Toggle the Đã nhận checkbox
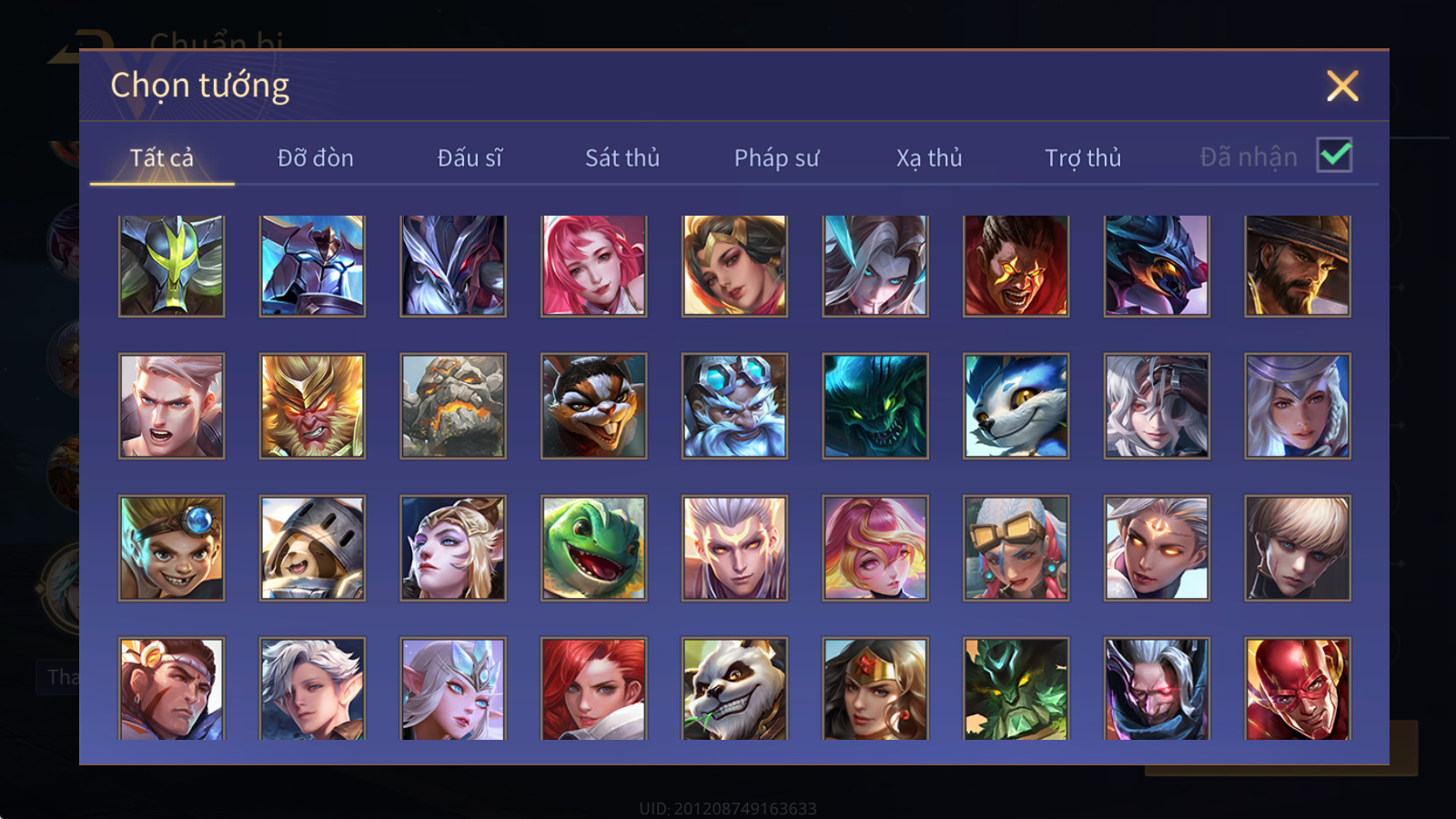The height and width of the screenshot is (819, 1456). pos(1334,156)
